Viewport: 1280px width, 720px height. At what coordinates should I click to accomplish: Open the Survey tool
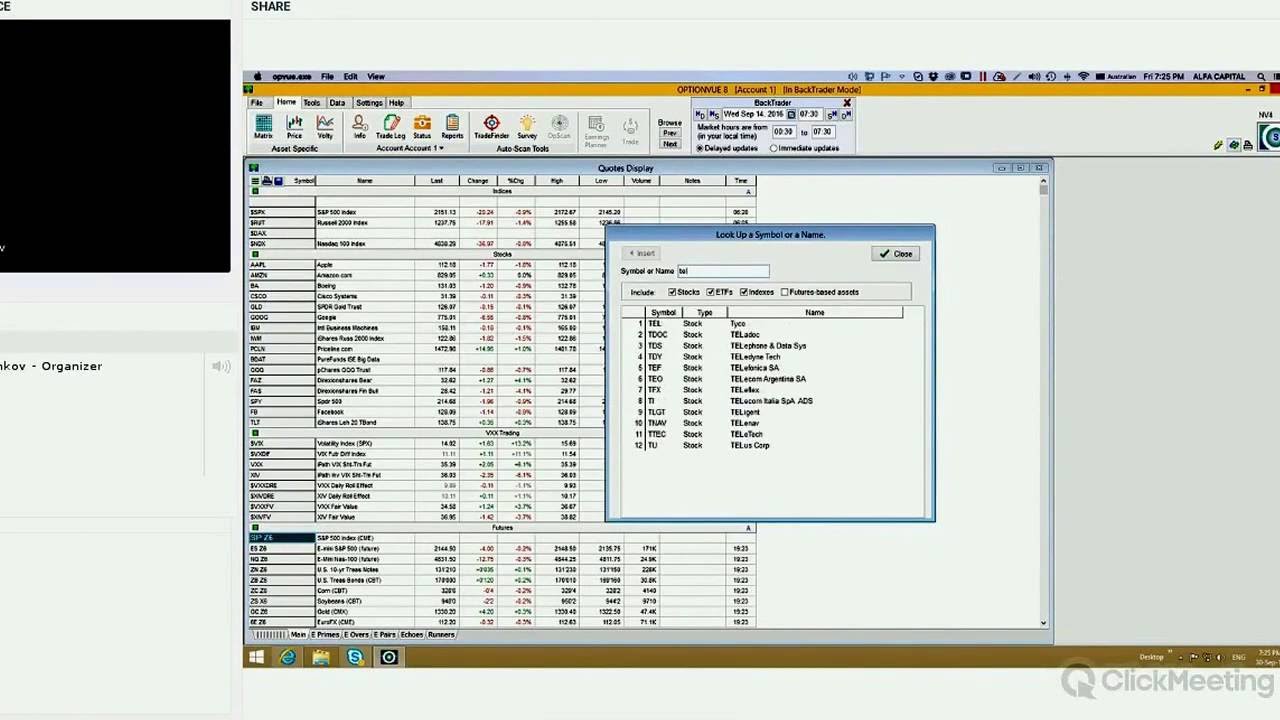(527, 127)
